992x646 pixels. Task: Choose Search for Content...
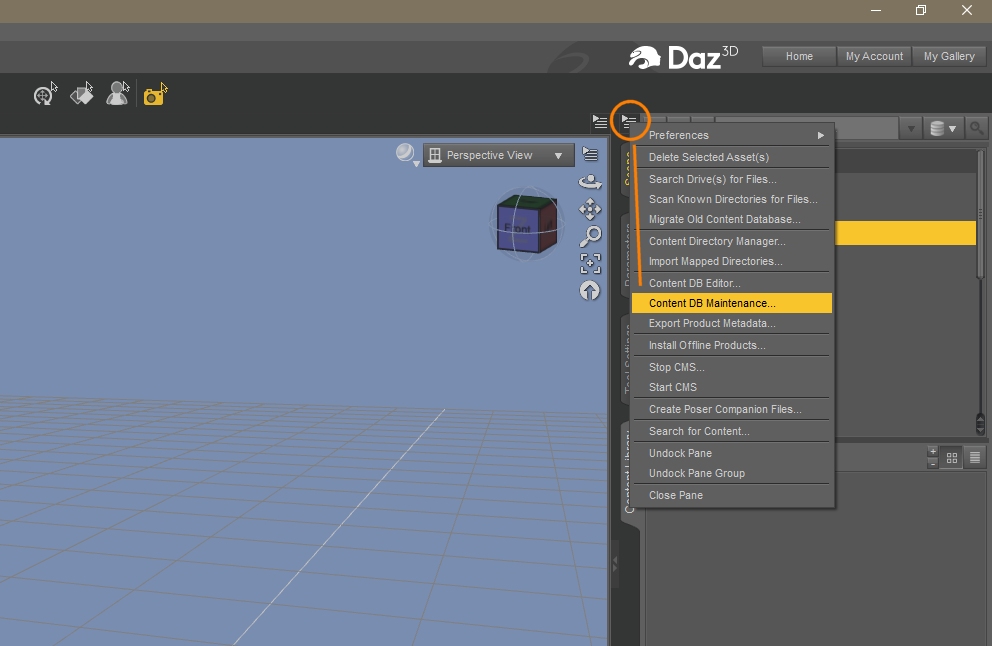731,431
